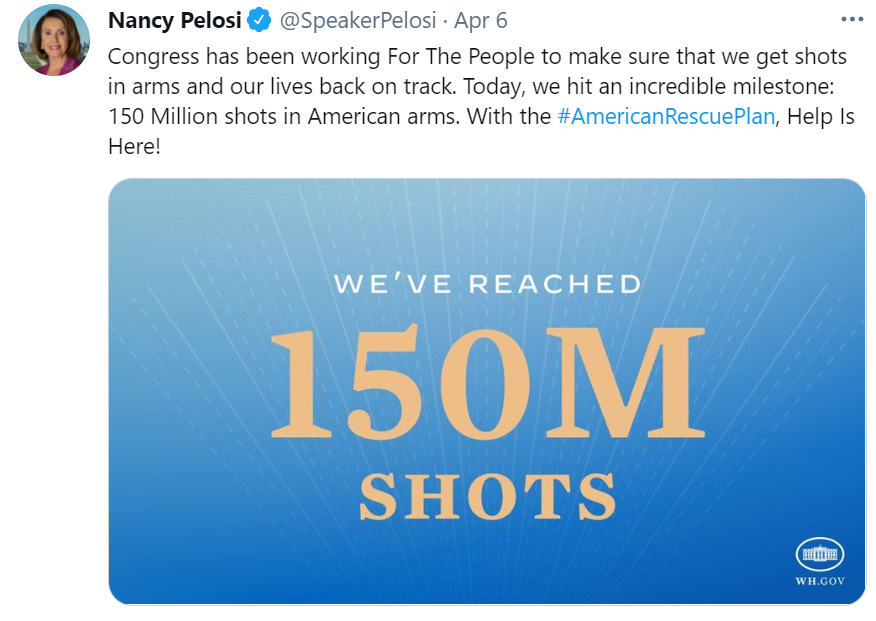Click Nancy Pelosi's profile avatar photo
The height and width of the screenshot is (621, 876).
point(54,40)
